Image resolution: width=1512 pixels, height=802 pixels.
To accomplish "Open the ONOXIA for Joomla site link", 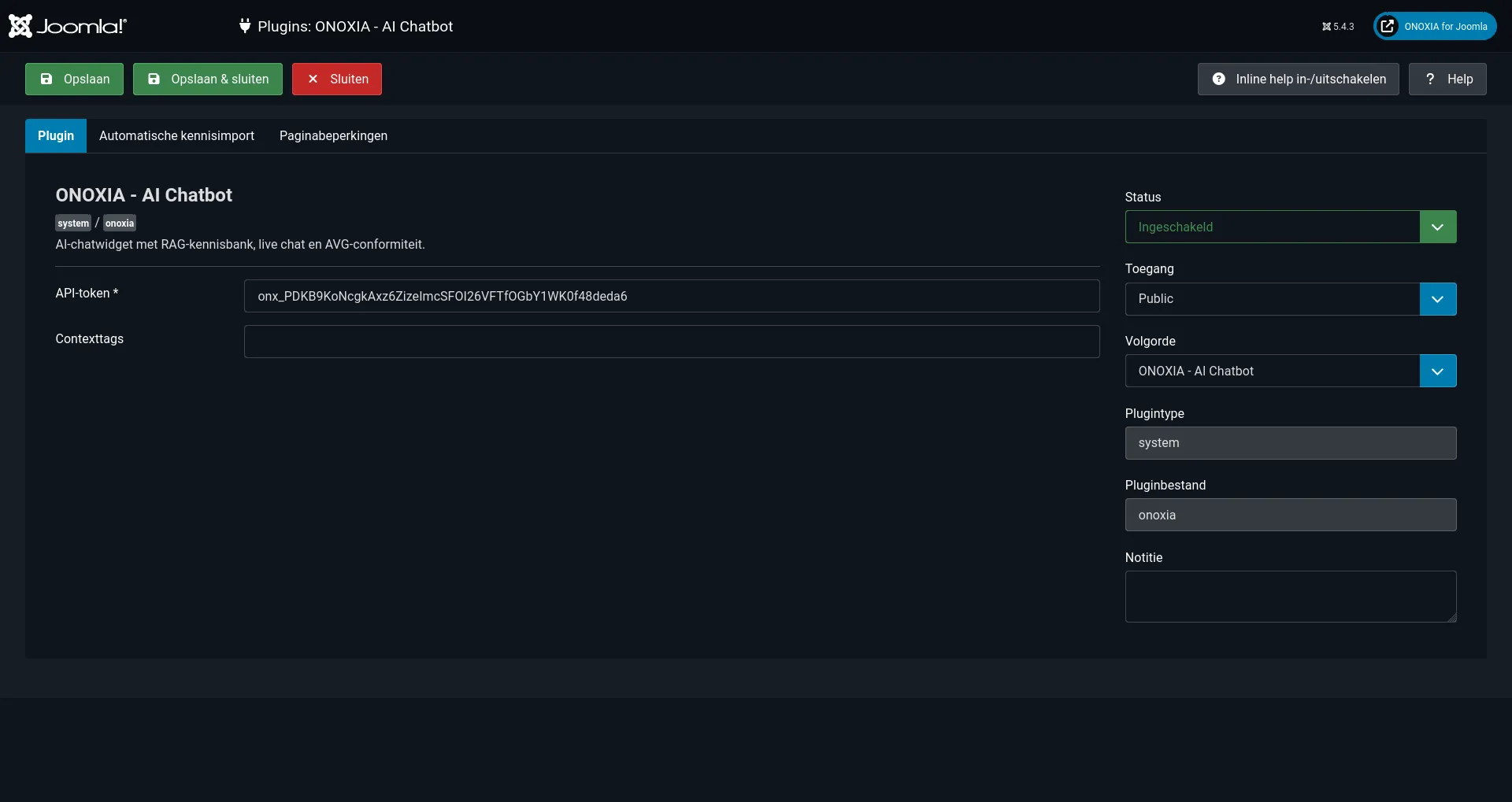I will click(x=1435, y=26).
